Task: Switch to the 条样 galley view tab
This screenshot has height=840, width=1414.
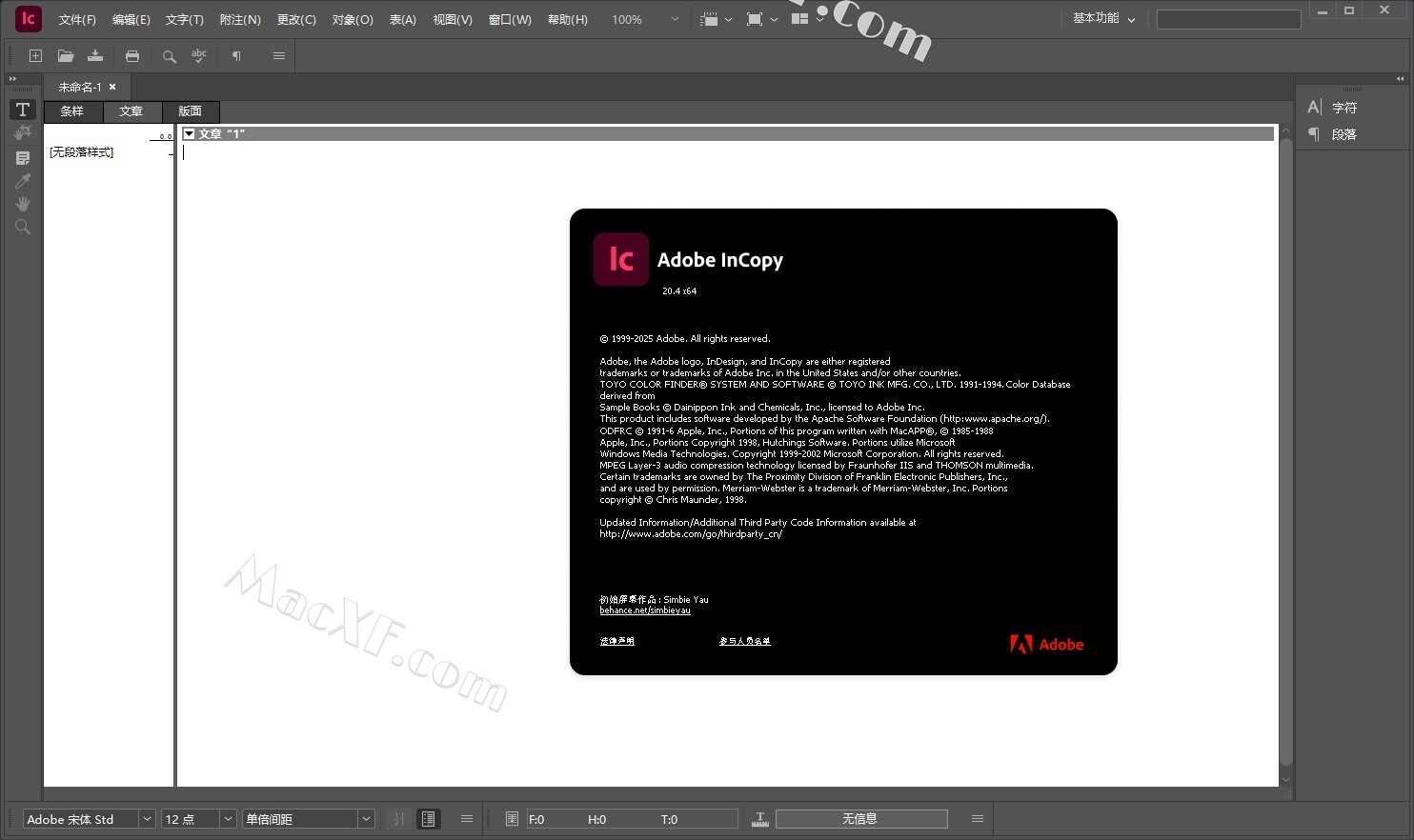Action: (x=72, y=111)
